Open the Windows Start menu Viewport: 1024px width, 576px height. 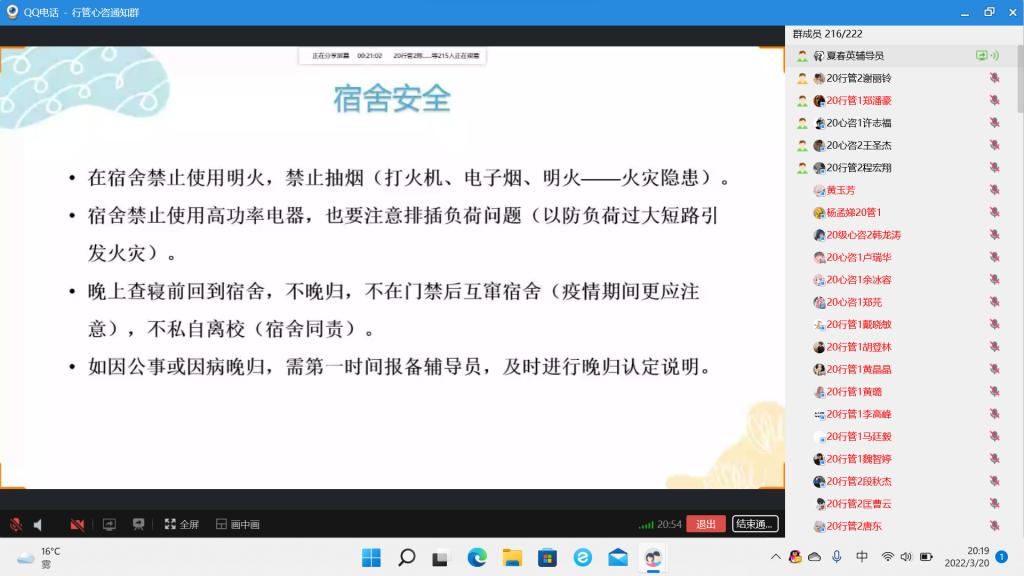click(x=371, y=557)
